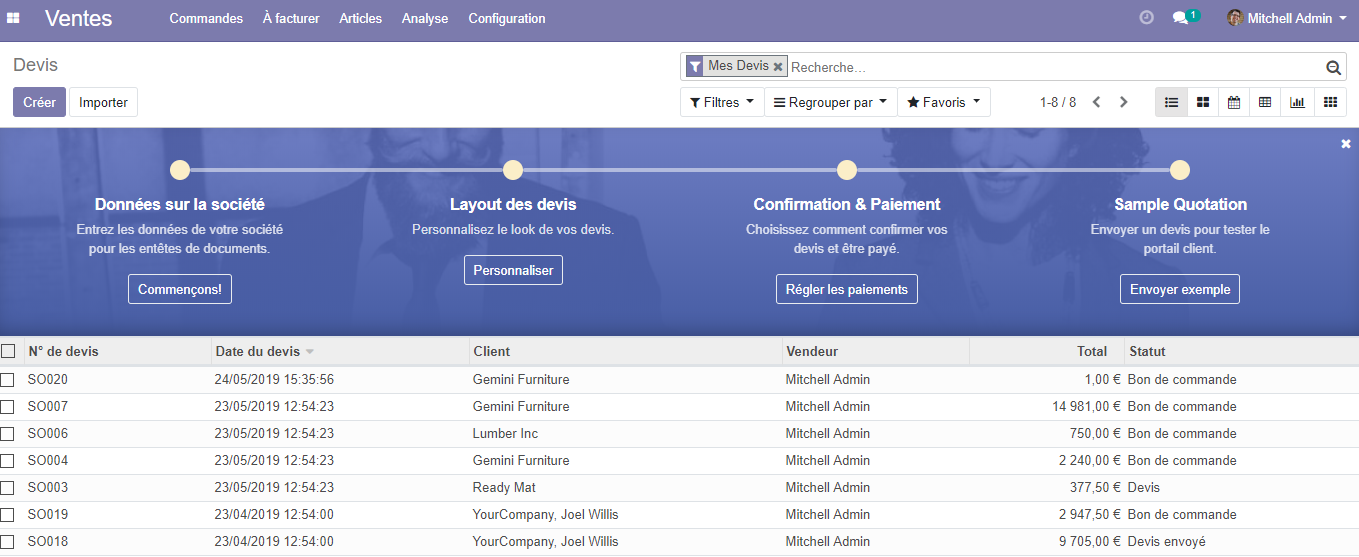Screen dimensions: 1359x557
Task: Open the Favoris dropdown
Action: [943, 102]
